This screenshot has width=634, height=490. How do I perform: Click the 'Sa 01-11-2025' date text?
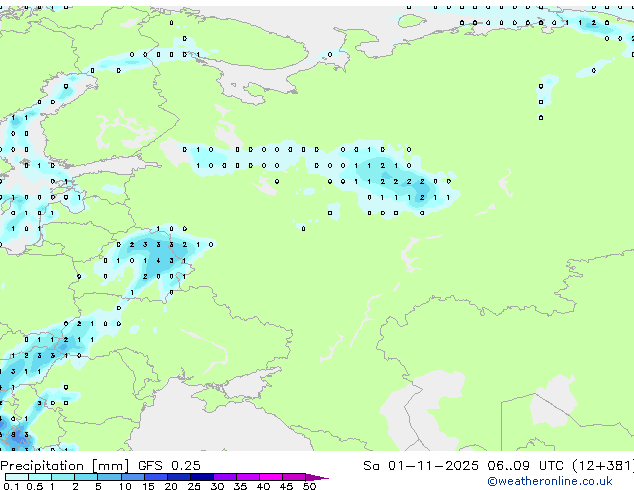click(x=421, y=466)
